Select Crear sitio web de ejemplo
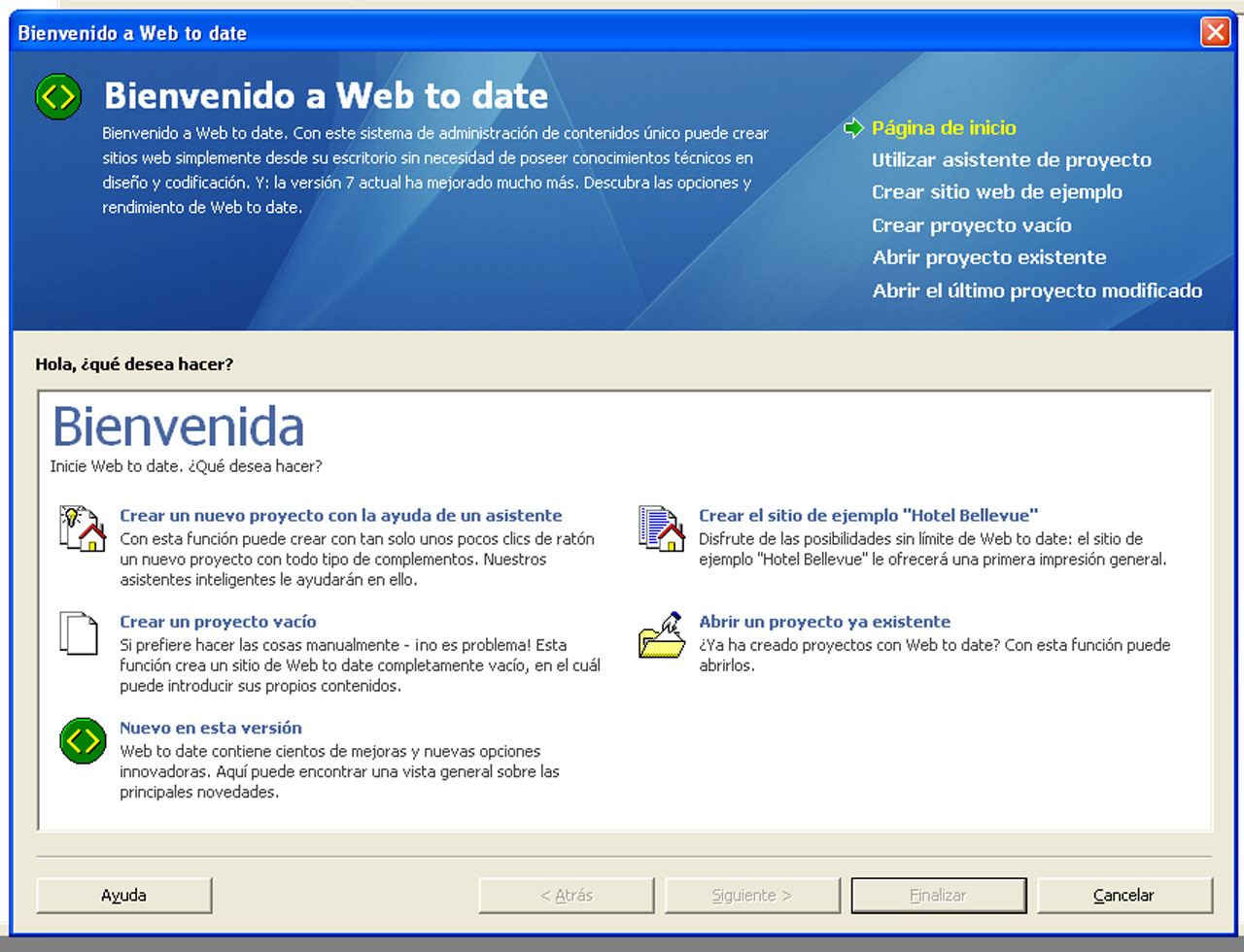The height and width of the screenshot is (952, 1244). click(x=996, y=192)
